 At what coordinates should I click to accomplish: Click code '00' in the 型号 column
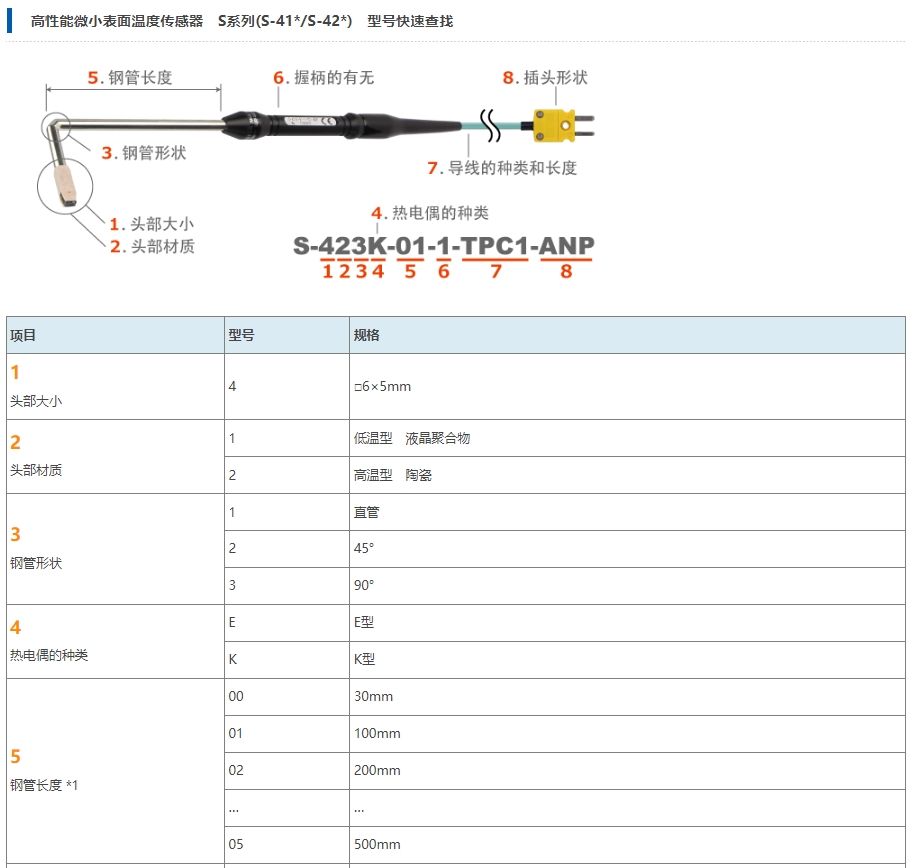(x=287, y=697)
